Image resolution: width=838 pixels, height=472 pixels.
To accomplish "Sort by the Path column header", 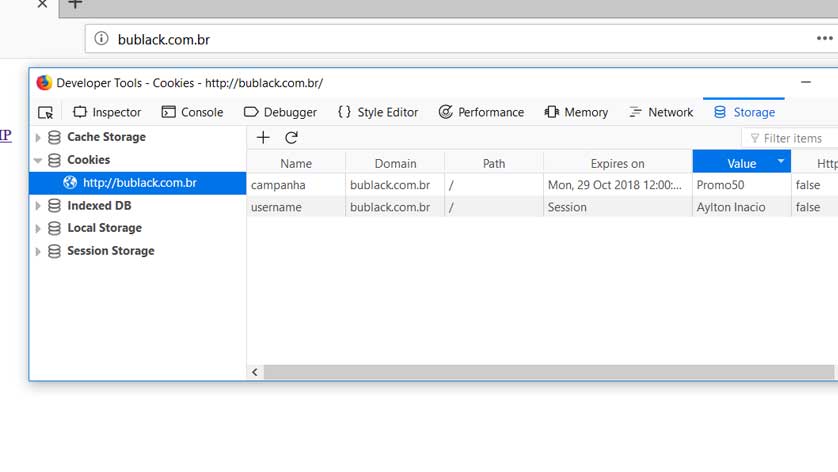I will coord(494,164).
